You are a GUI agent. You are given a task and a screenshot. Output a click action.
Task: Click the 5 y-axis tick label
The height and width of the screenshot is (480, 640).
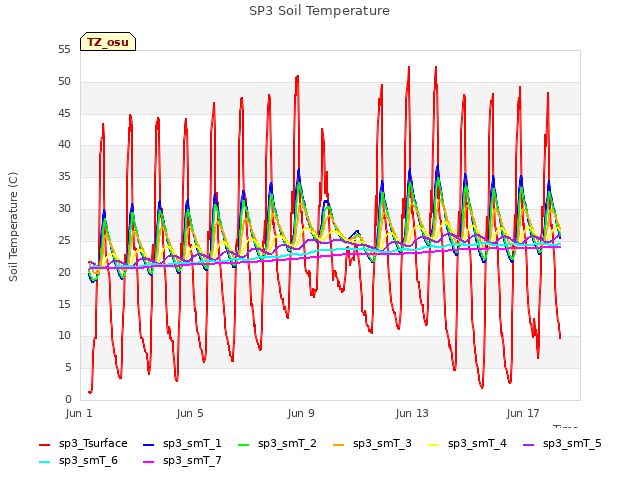tap(68, 367)
